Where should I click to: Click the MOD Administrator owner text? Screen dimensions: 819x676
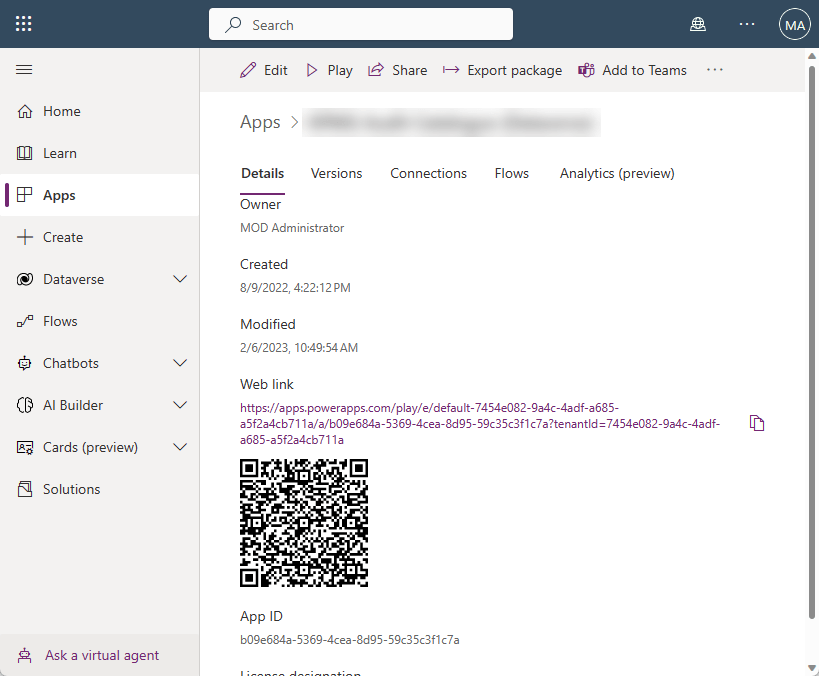click(292, 228)
